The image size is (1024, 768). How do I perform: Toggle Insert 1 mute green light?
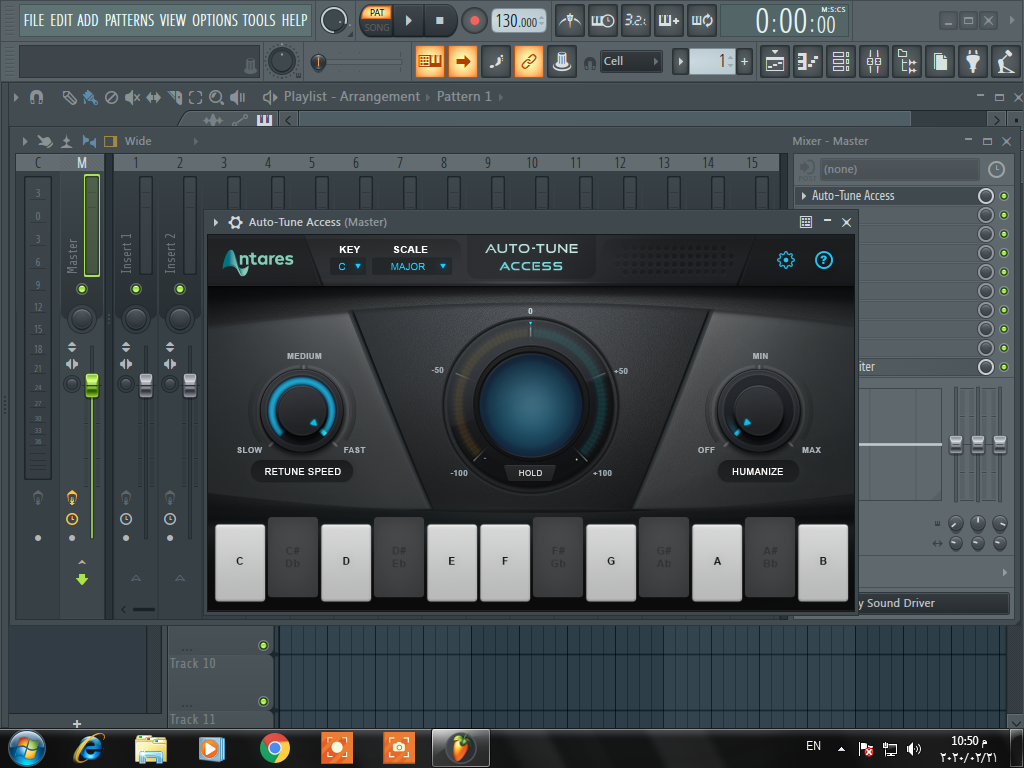[x=136, y=289]
